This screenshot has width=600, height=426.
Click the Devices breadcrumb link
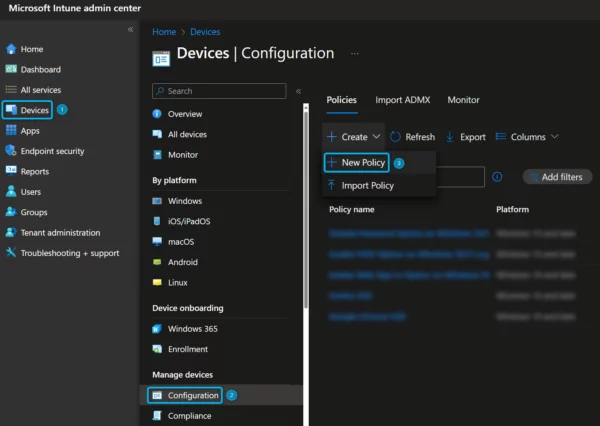pos(205,32)
